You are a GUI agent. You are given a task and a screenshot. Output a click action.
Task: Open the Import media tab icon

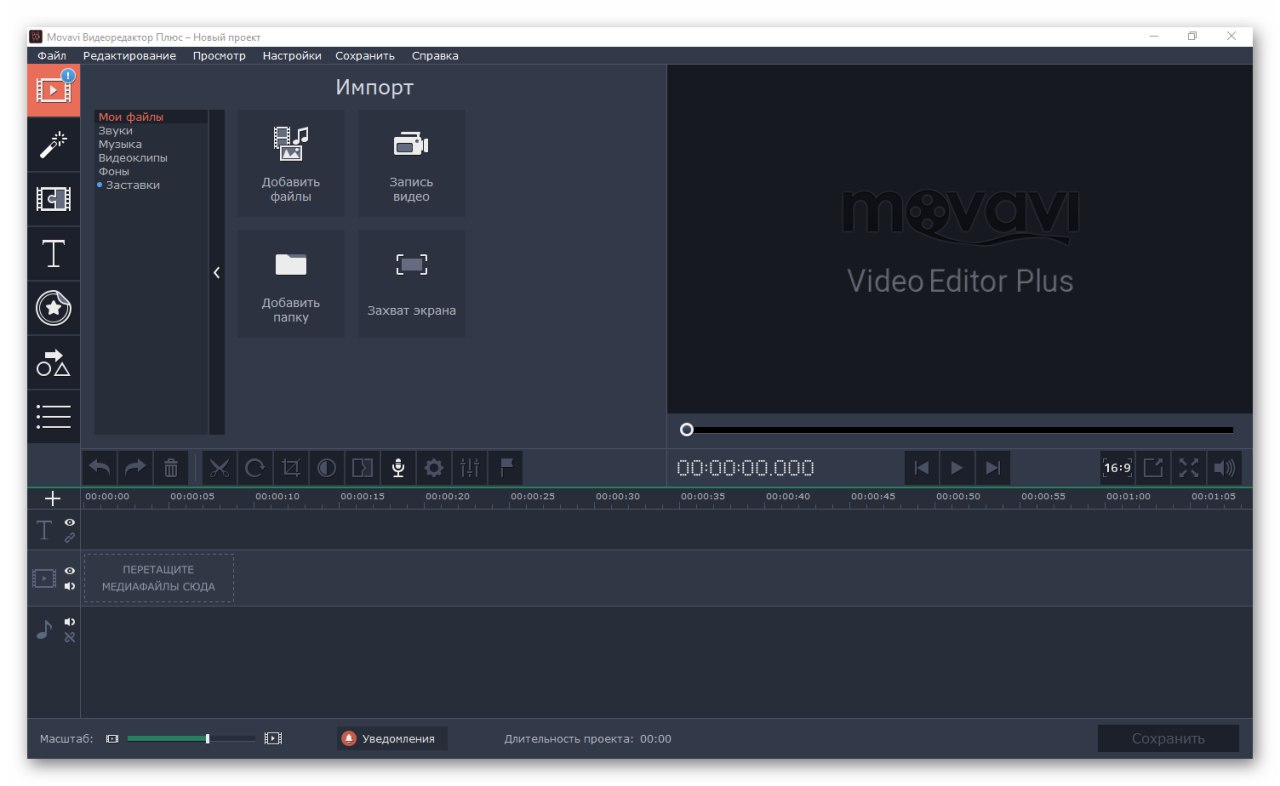point(53,90)
